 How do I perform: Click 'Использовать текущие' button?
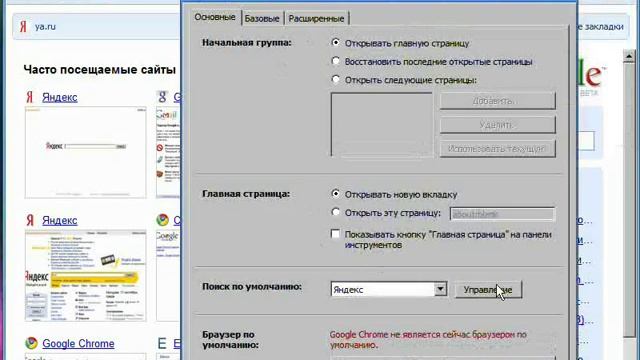498,149
